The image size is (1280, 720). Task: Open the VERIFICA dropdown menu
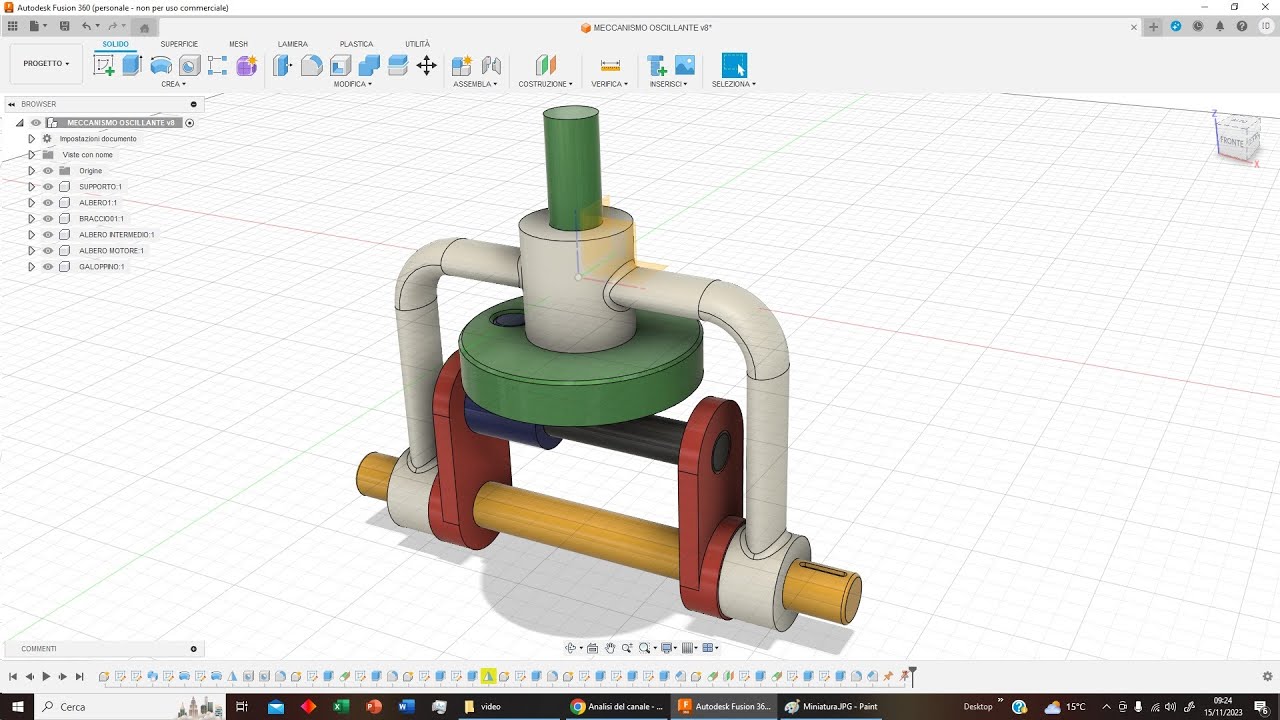pyautogui.click(x=610, y=84)
